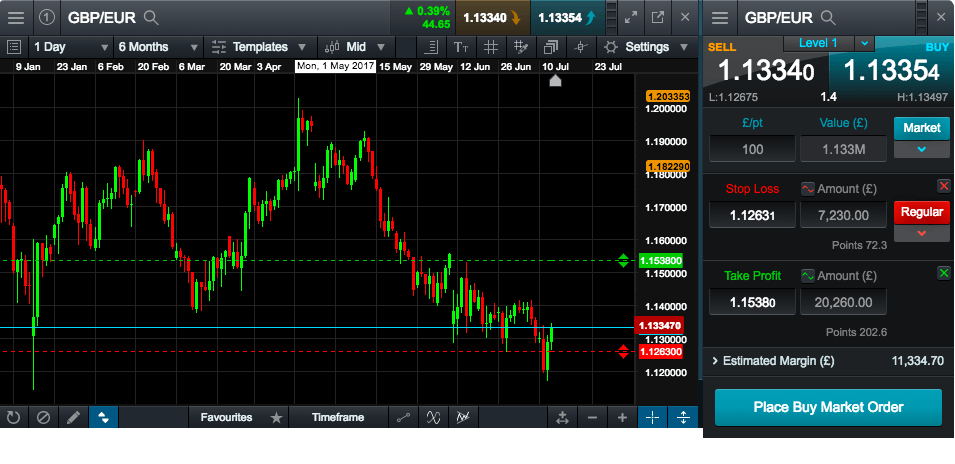
Task: Zoom in the chart with plus icon
Action: [622, 417]
